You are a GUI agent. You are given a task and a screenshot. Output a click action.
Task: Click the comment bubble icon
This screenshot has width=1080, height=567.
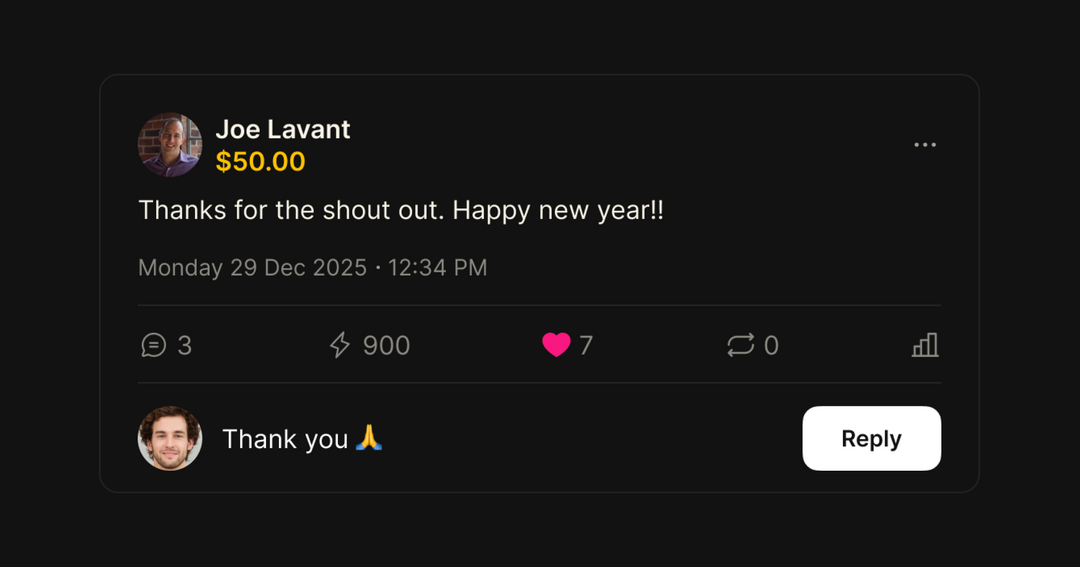point(153,346)
